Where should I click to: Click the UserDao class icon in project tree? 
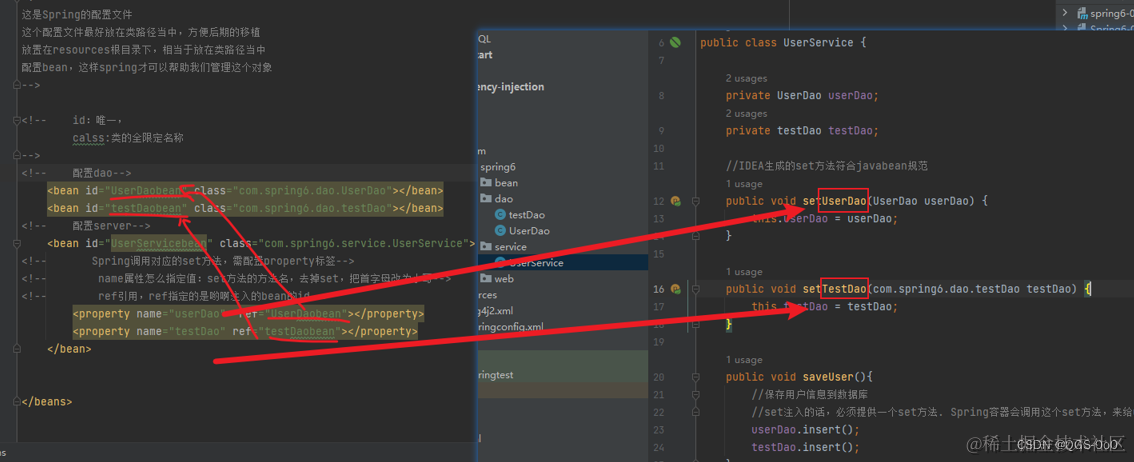point(500,231)
